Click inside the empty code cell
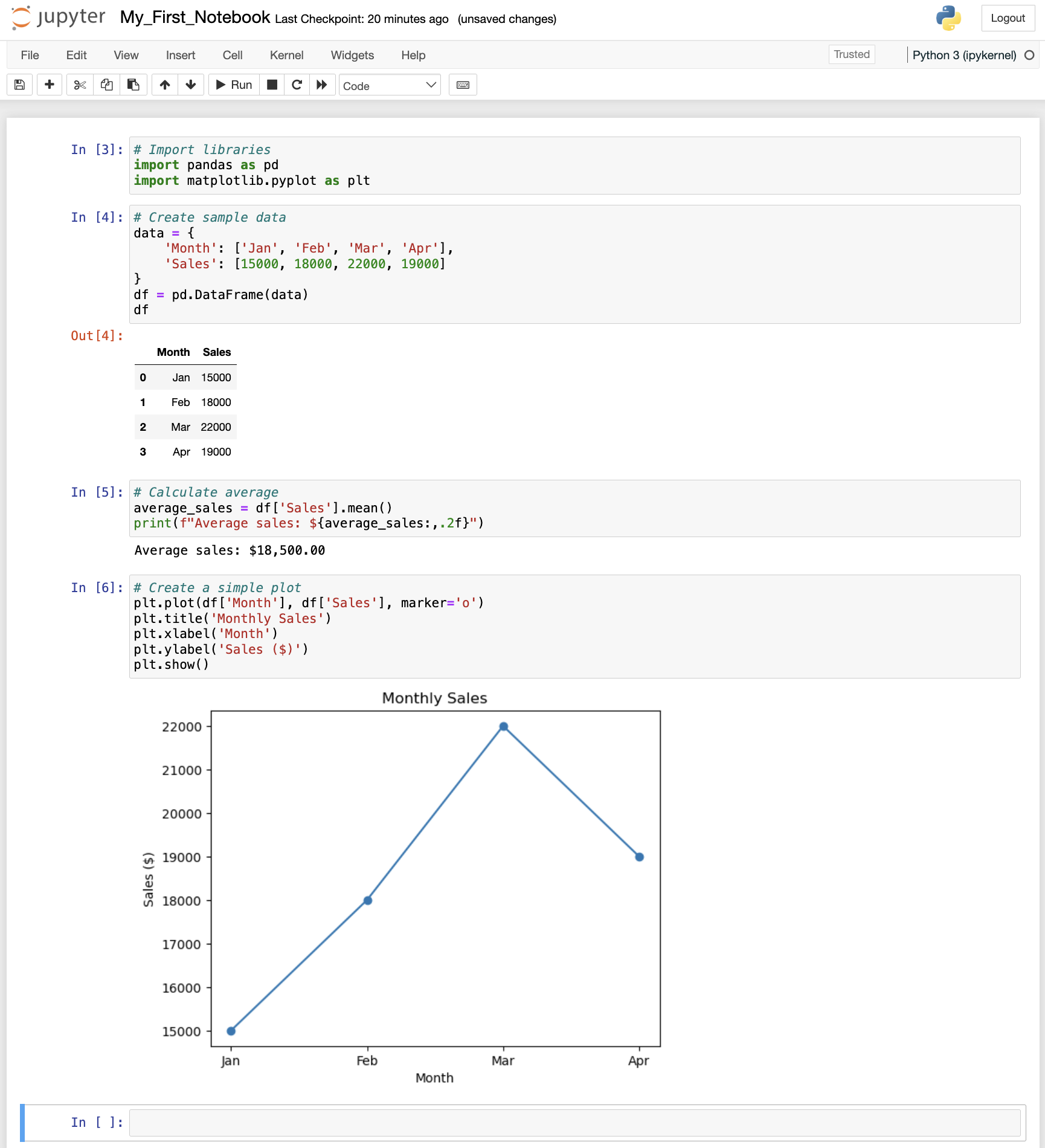Image resolution: width=1045 pixels, height=1148 pixels. coord(574,1123)
